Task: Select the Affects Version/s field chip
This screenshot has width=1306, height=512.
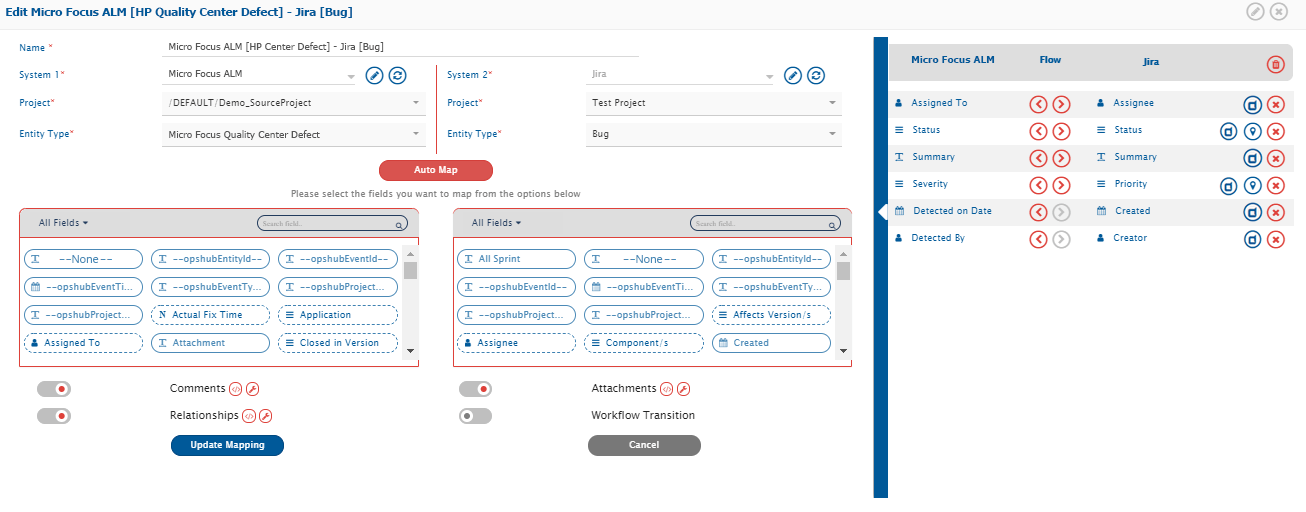Action: click(771, 315)
